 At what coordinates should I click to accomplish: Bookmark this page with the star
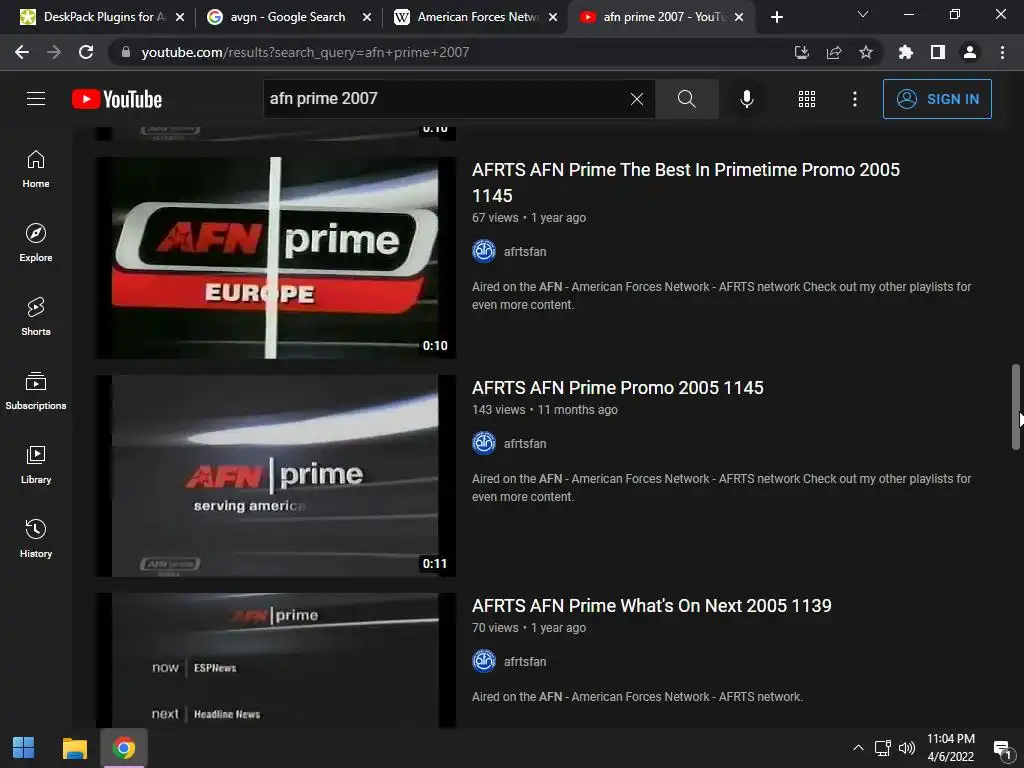coord(866,52)
